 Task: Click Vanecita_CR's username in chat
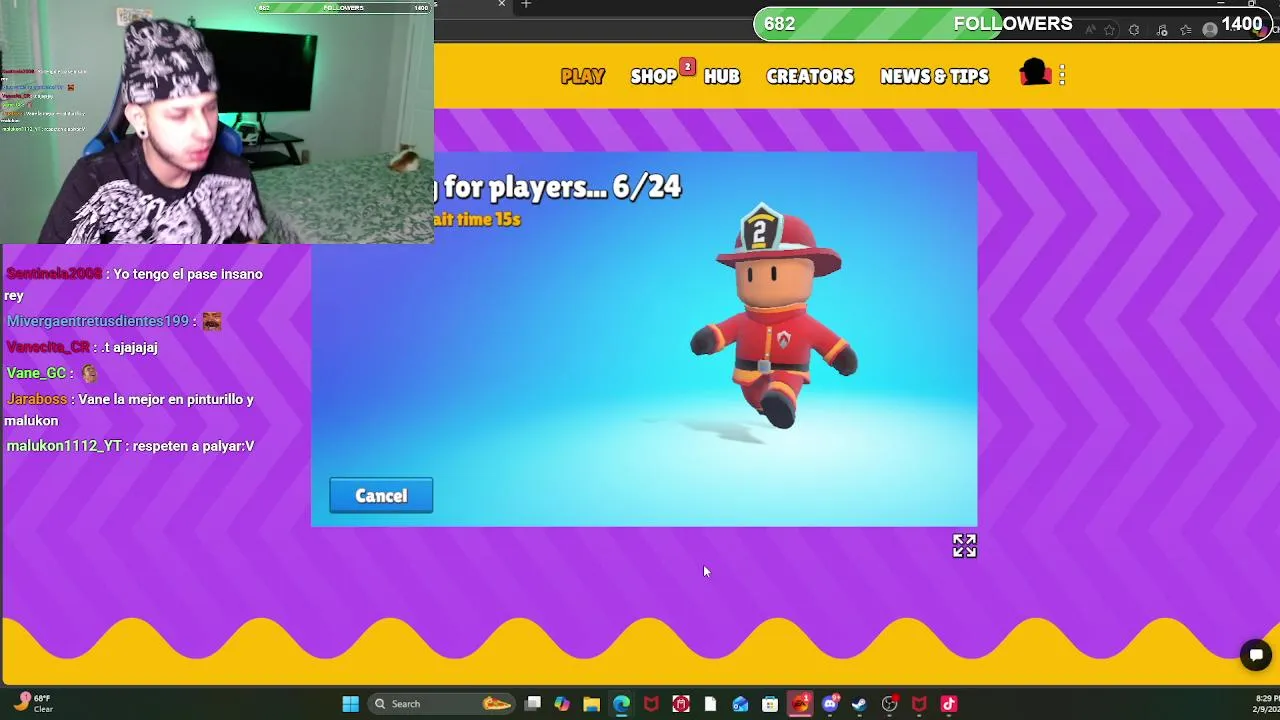tap(48, 347)
